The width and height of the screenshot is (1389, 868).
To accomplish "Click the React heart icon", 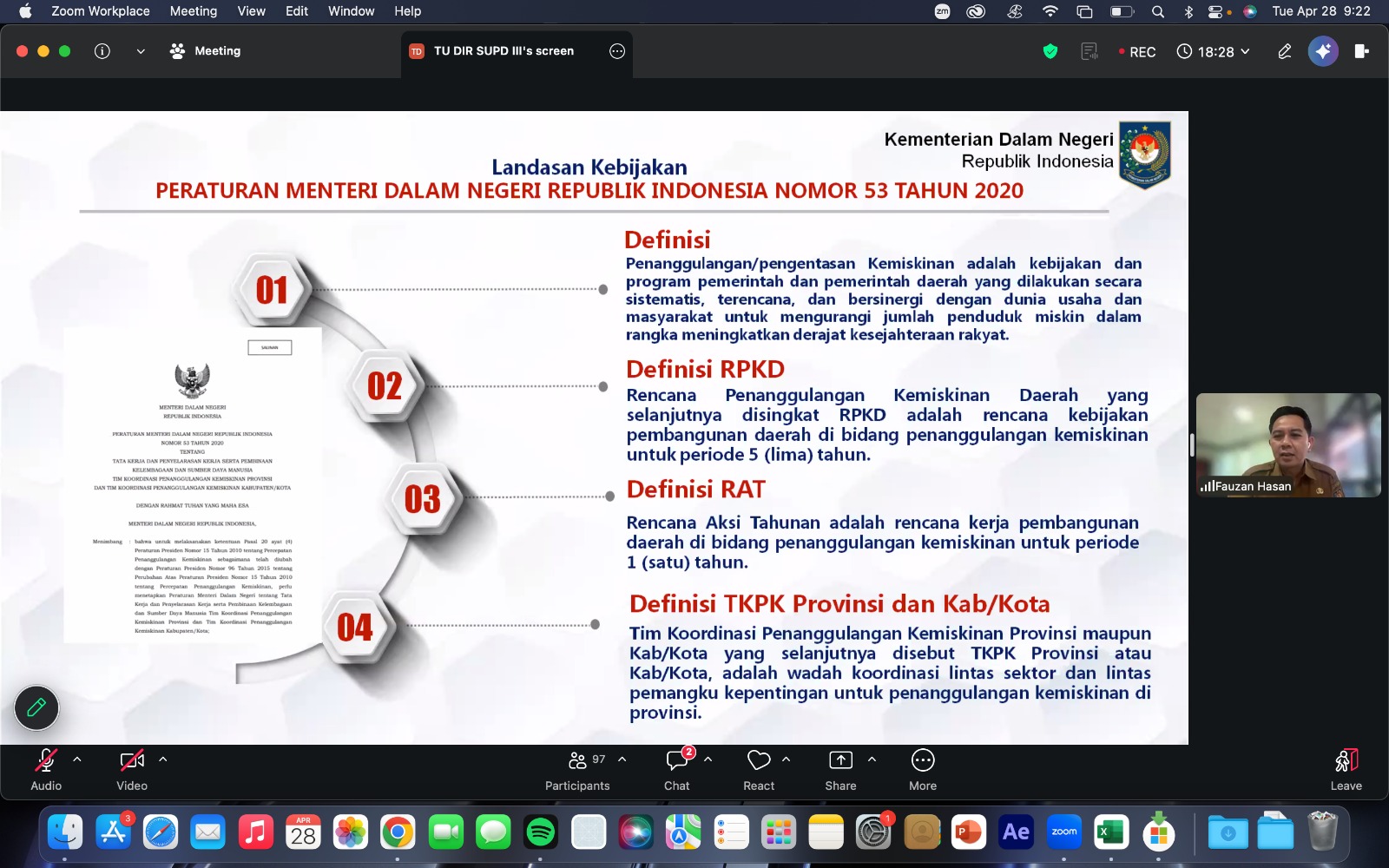I will (759, 769).
